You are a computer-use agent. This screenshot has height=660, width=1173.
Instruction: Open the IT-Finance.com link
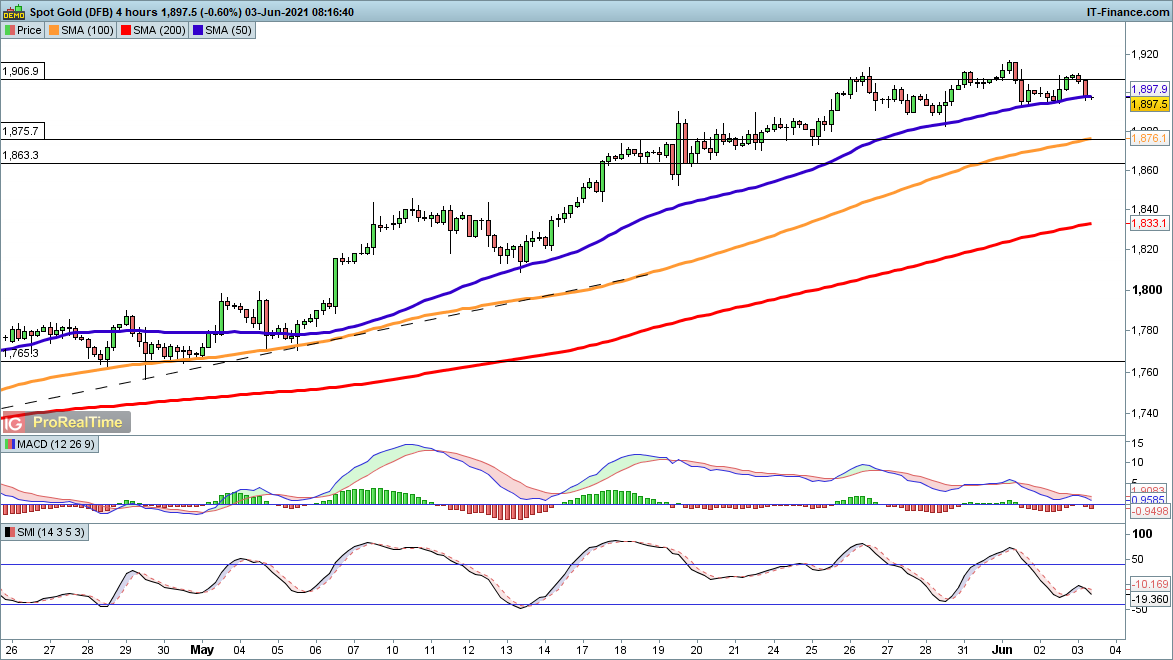[1128, 11]
